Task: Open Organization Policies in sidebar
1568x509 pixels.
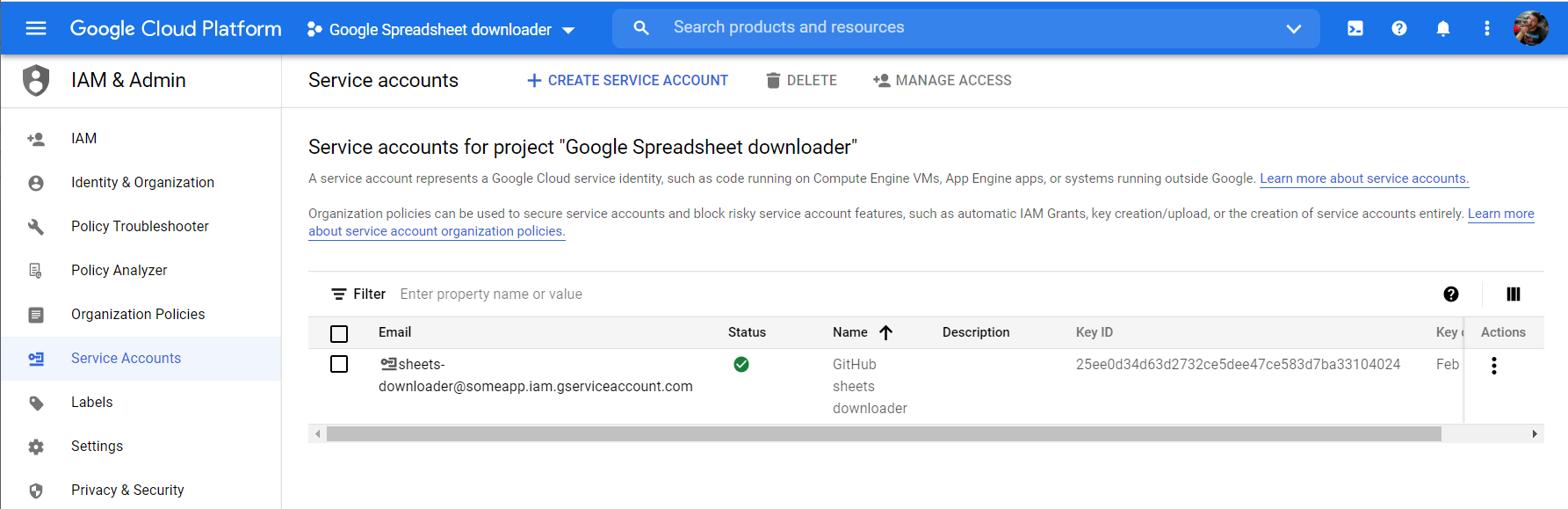Action: tap(141, 315)
